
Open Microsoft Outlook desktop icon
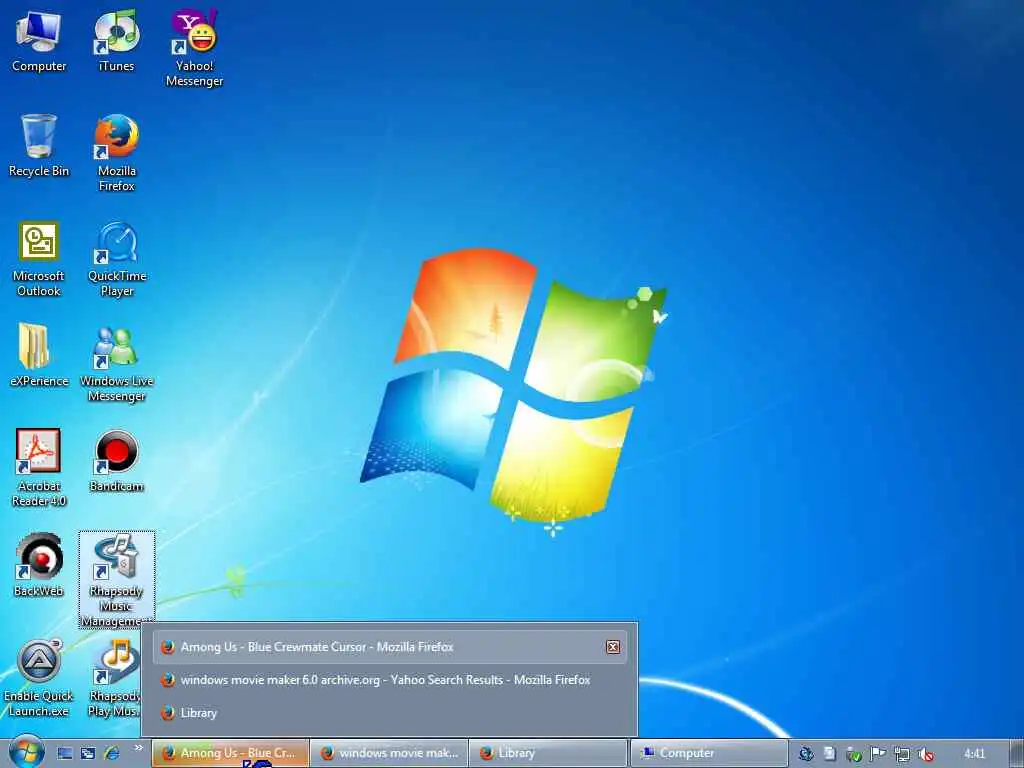[39, 259]
